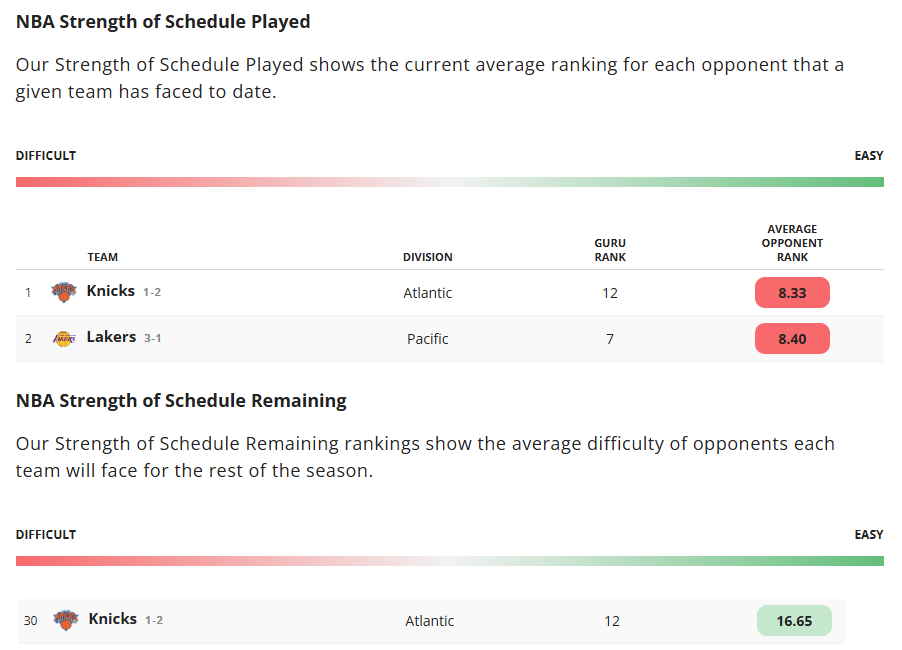Click the Schedule Played difficulty gradient bar
The image size is (902, 650).
click(x=450, y=182)
